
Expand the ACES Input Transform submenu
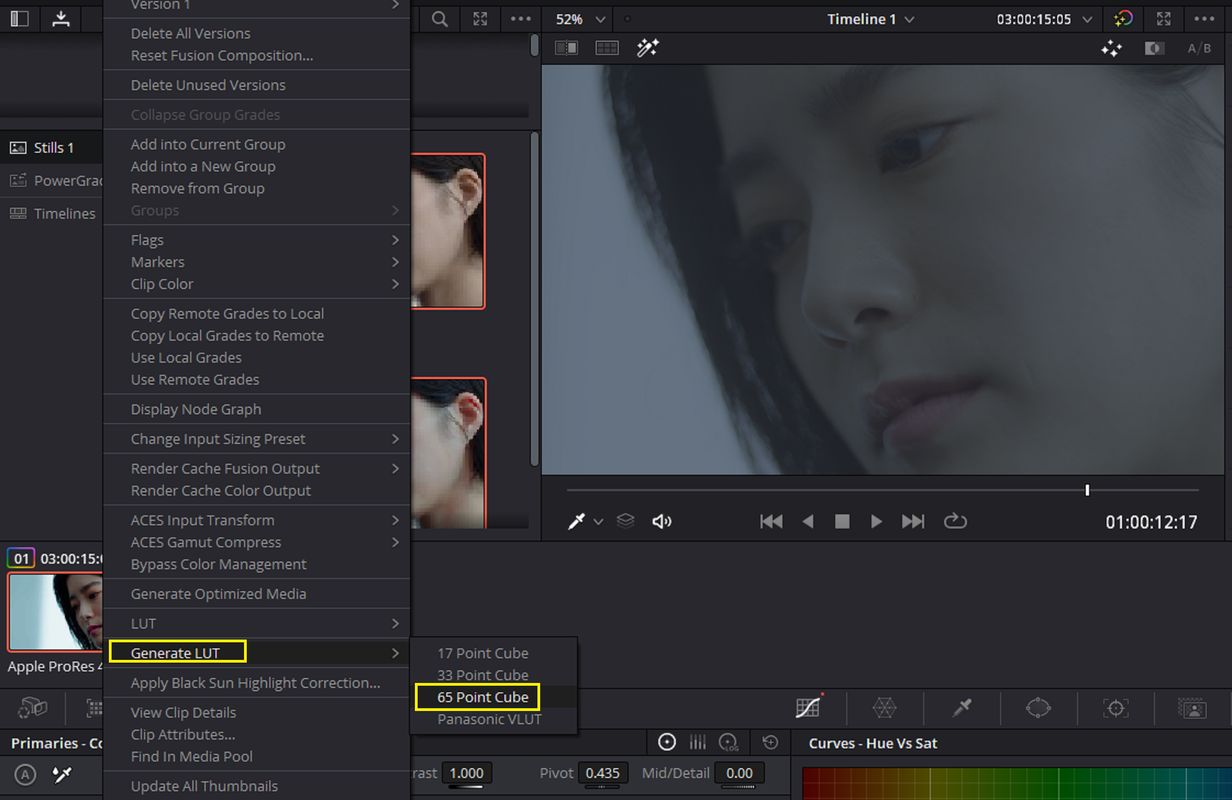tap(257, 520)
